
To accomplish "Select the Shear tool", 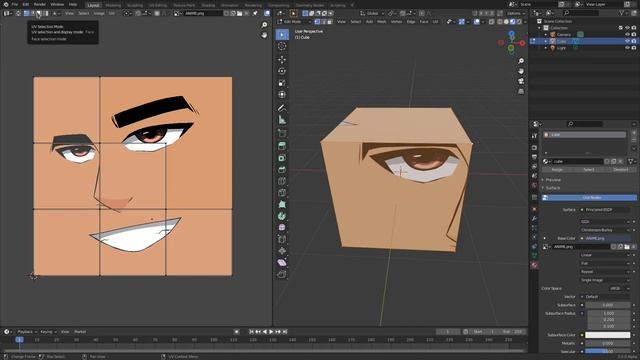I will [282, 263].
